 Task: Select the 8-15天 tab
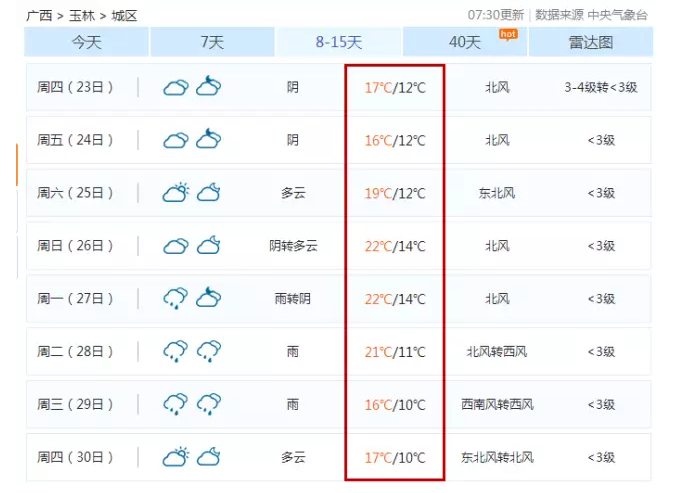(x=339, y=42)
